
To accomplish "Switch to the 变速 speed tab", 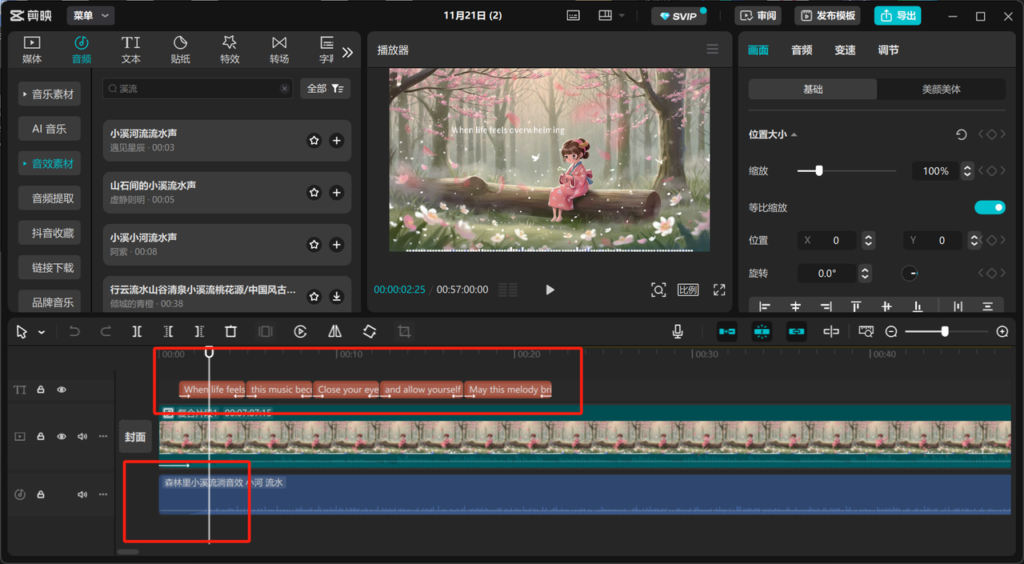I will tap(844, 50).
